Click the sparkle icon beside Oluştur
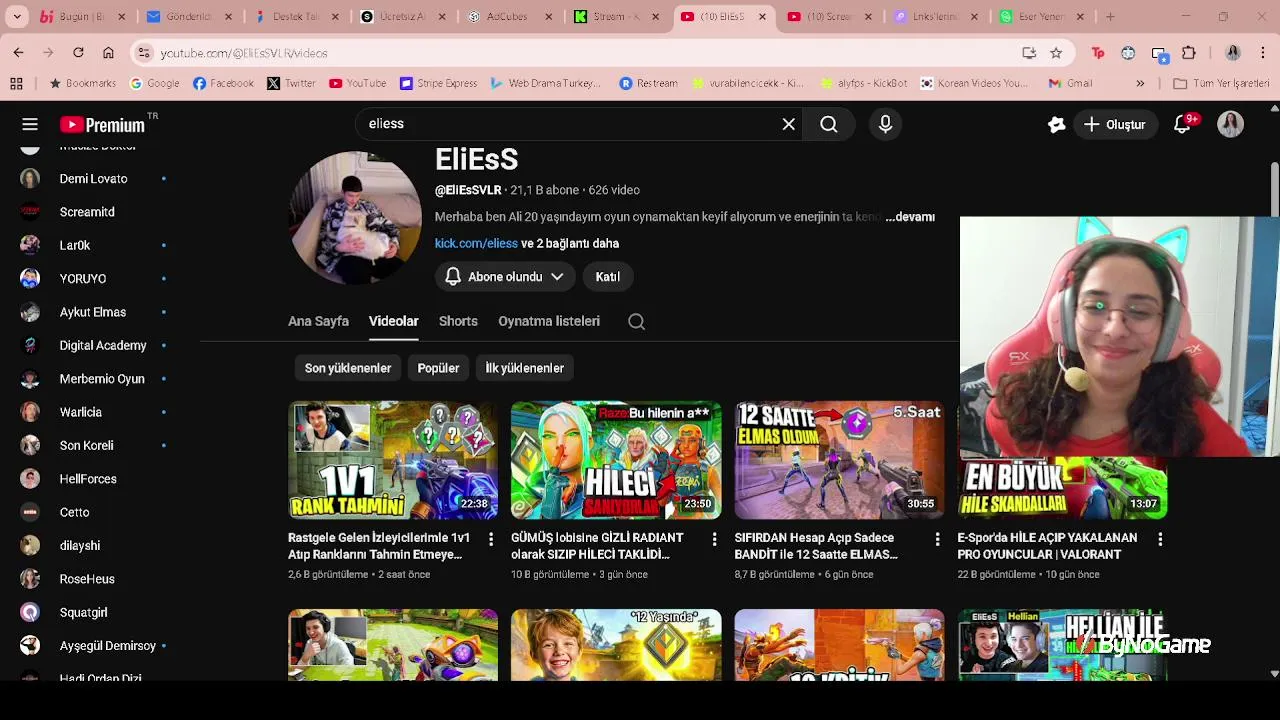Screen dimensions: 1280x720 click(1056, 124)
